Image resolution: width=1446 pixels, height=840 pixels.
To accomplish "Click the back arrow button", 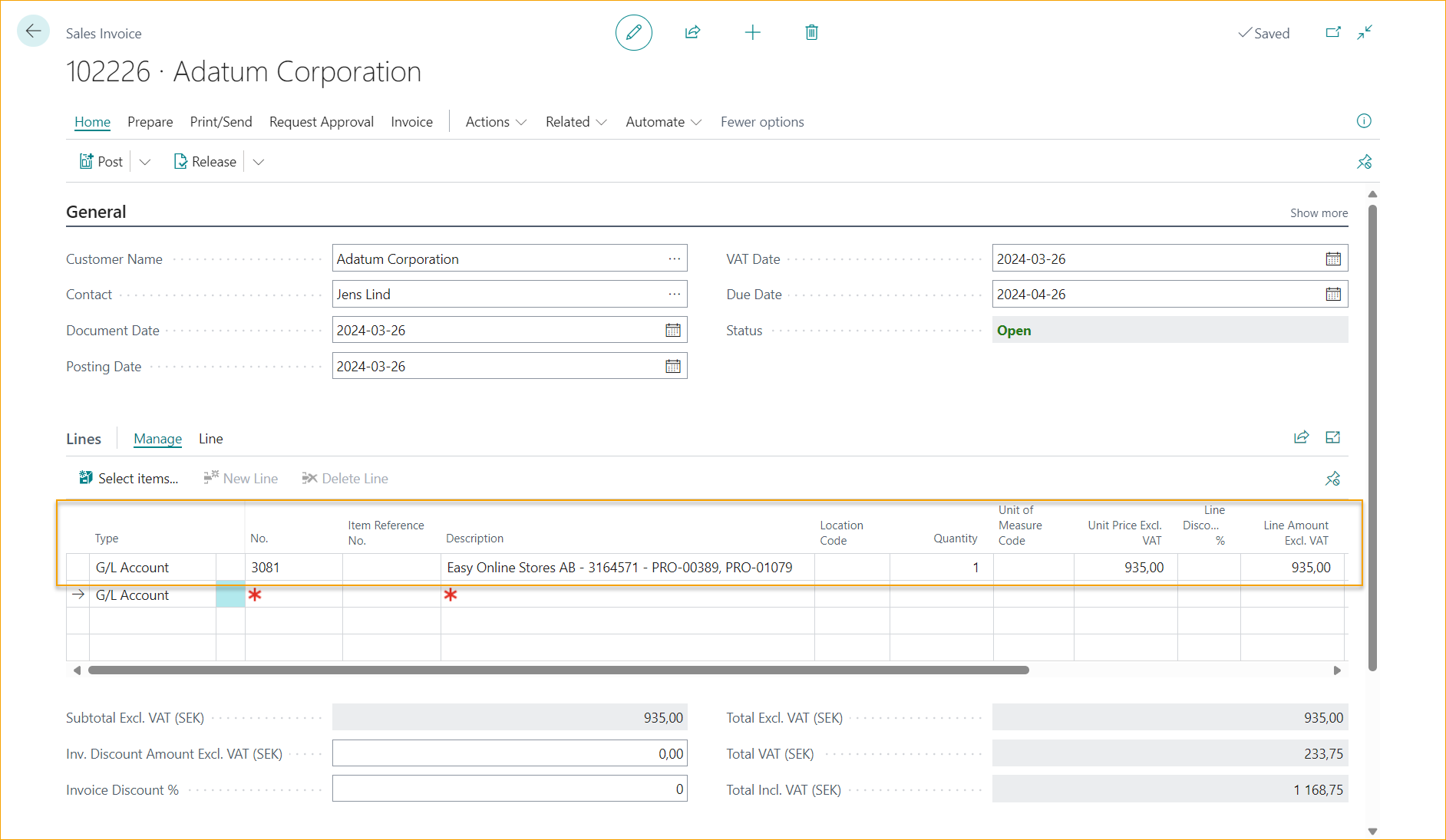I will (33, 31).
